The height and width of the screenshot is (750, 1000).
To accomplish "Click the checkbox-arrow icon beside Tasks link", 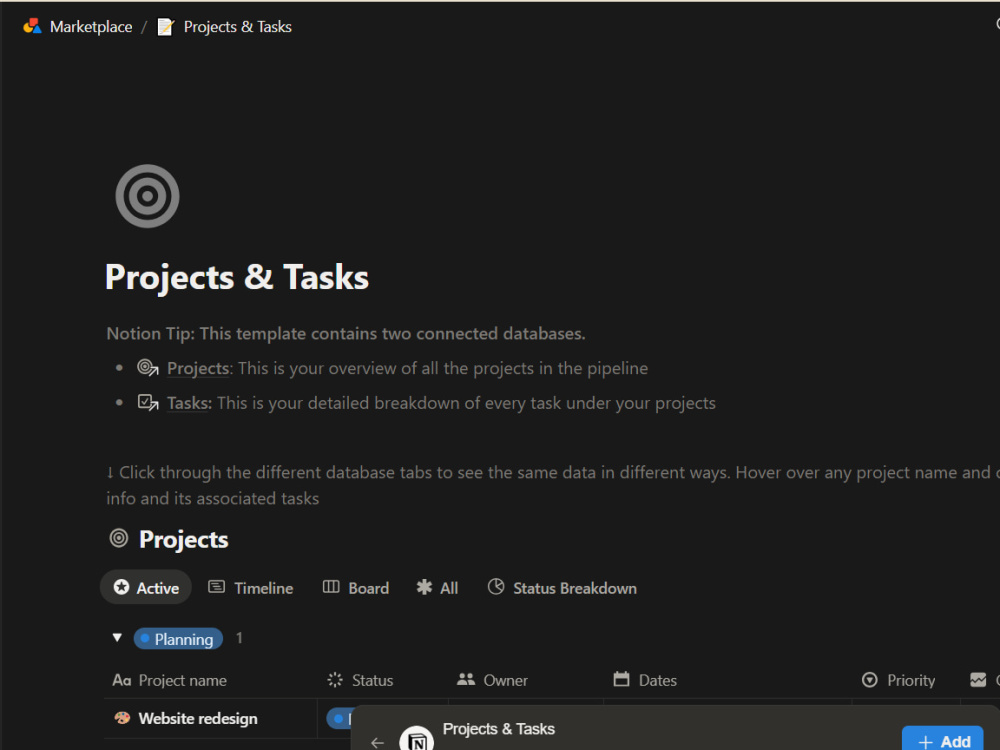I will (148, 402).
